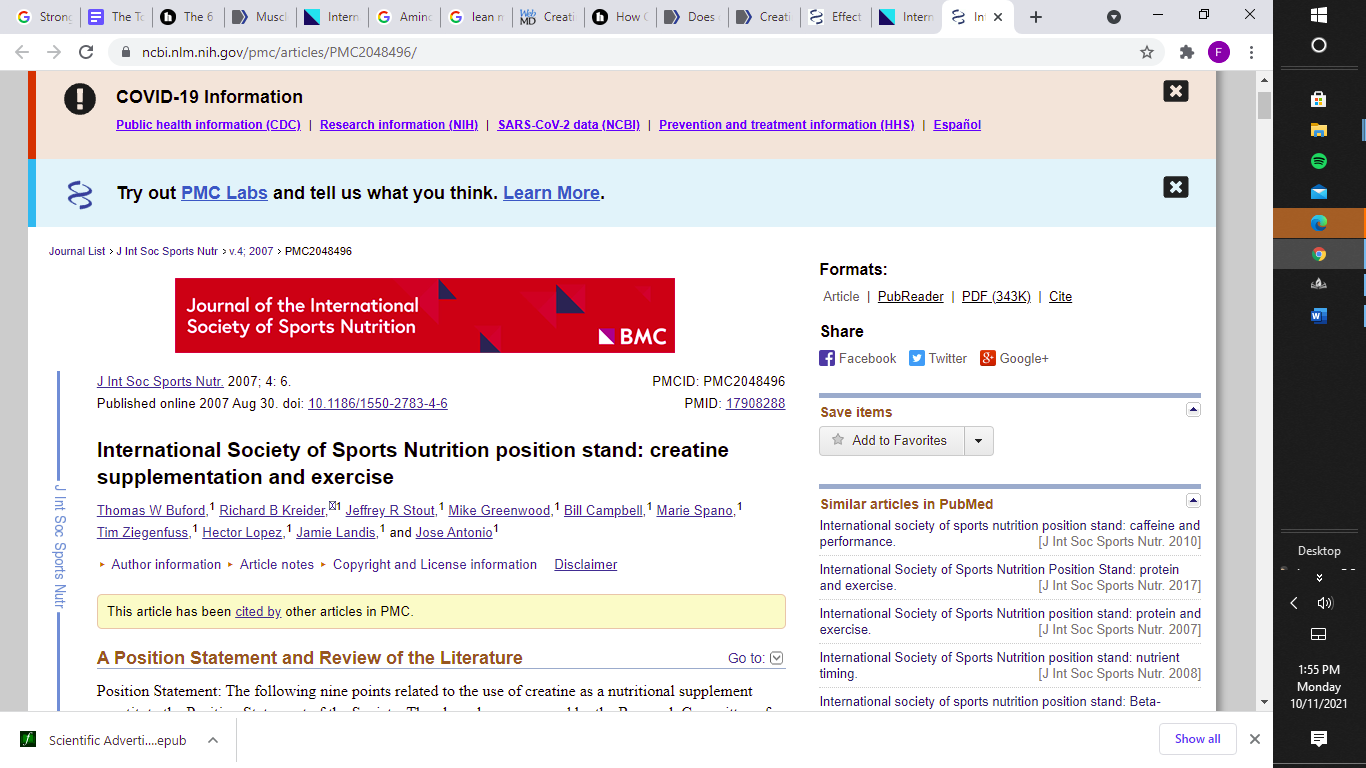Open the PubReader format link

911,296
